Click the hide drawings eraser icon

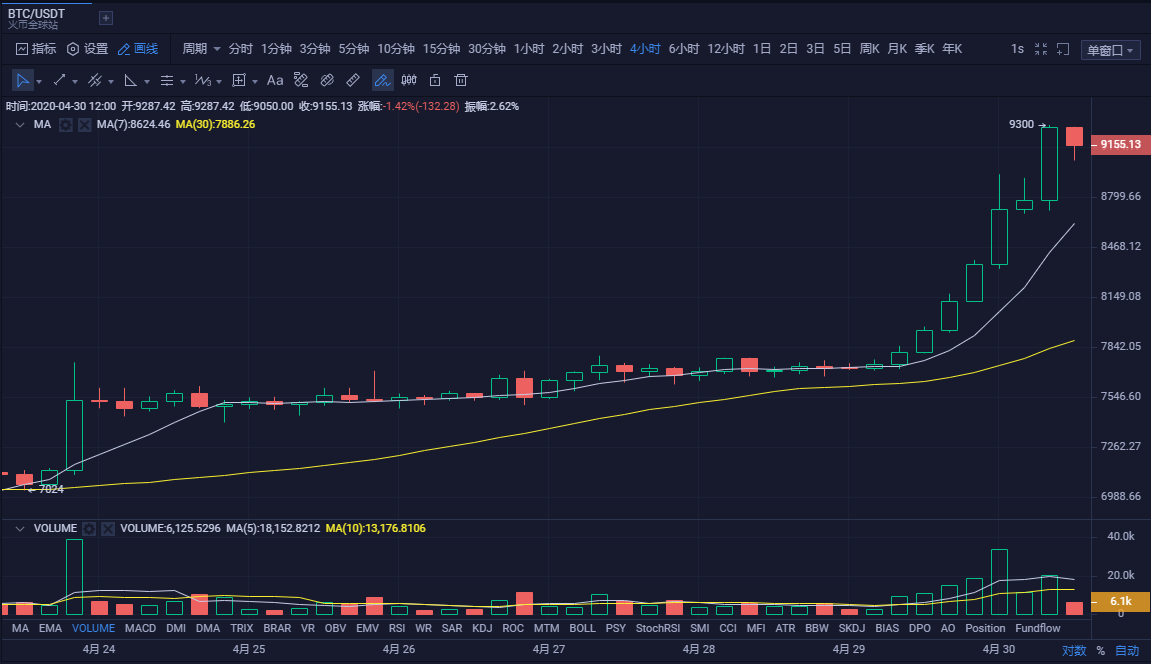(x=327, y=80)
